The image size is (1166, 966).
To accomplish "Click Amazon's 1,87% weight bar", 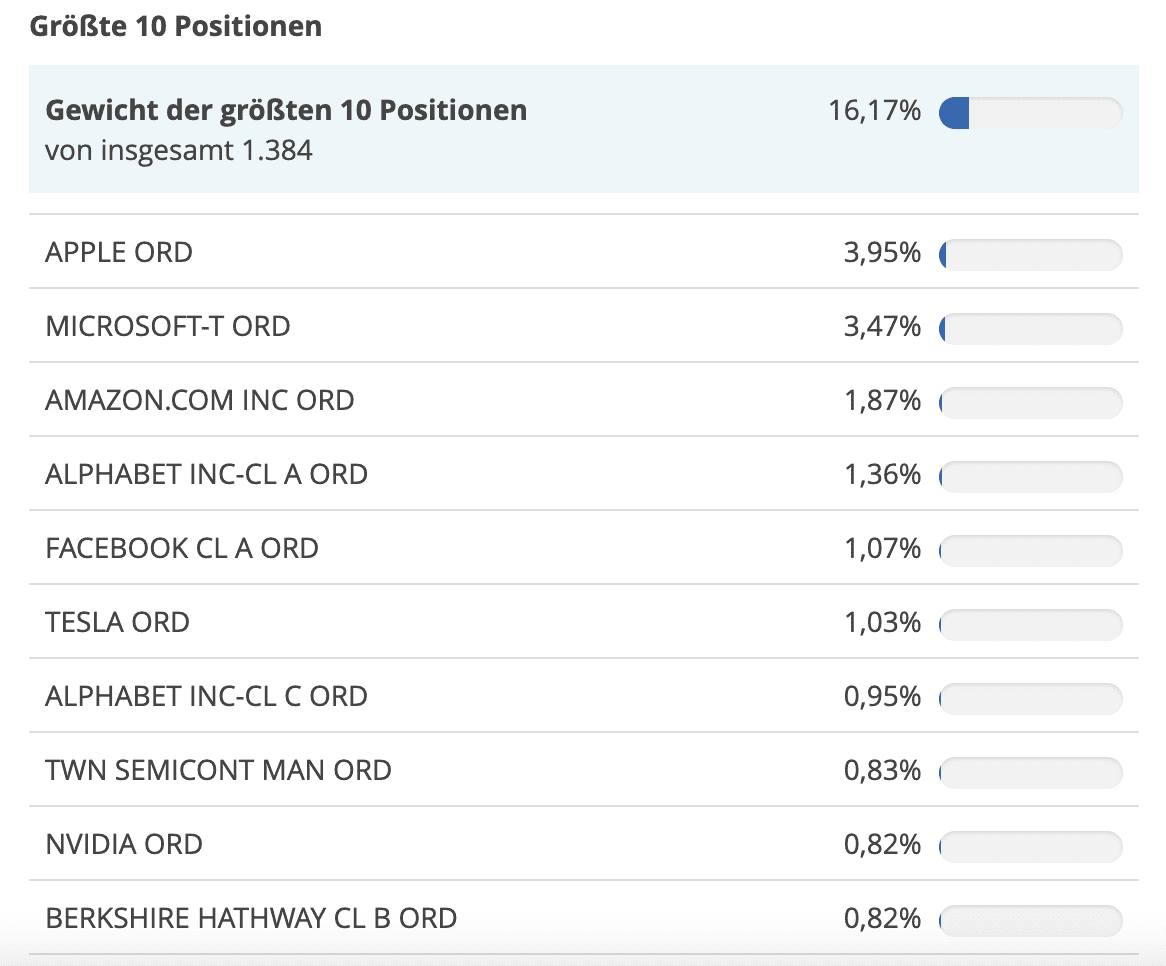I will click(x=1030, y=403).
